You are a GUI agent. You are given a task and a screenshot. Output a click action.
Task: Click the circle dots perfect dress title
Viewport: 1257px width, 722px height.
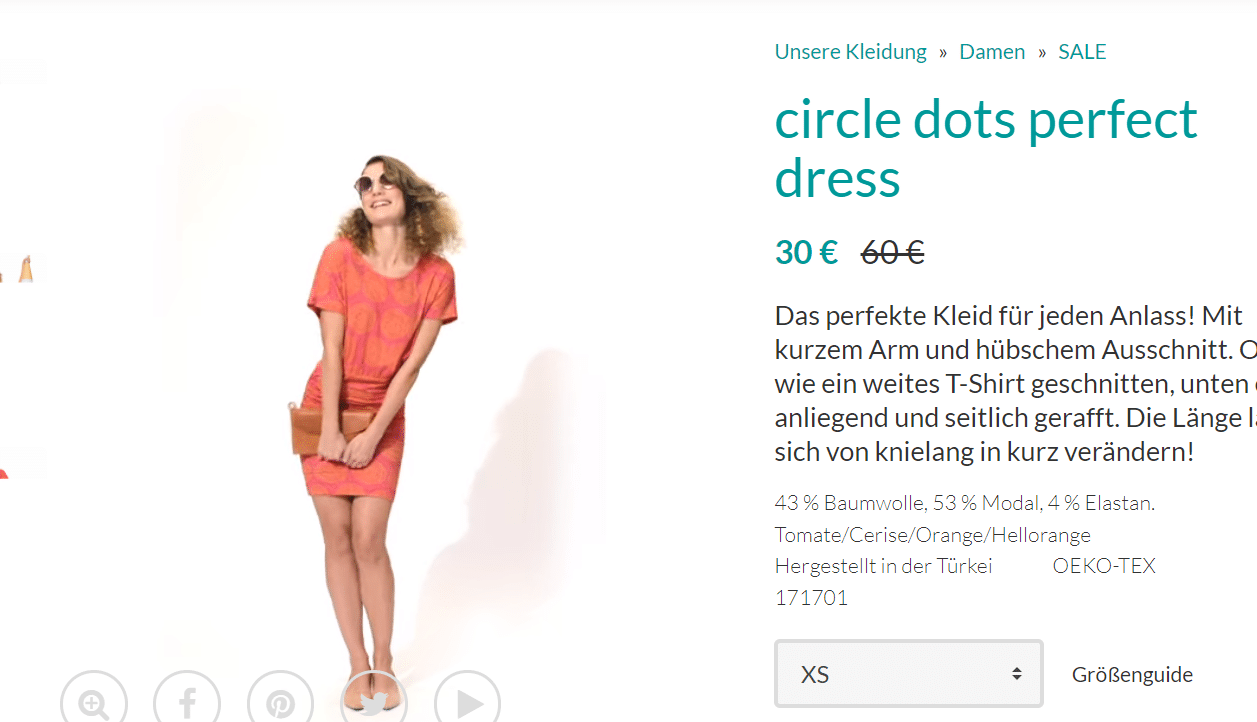tap(986, 149)
